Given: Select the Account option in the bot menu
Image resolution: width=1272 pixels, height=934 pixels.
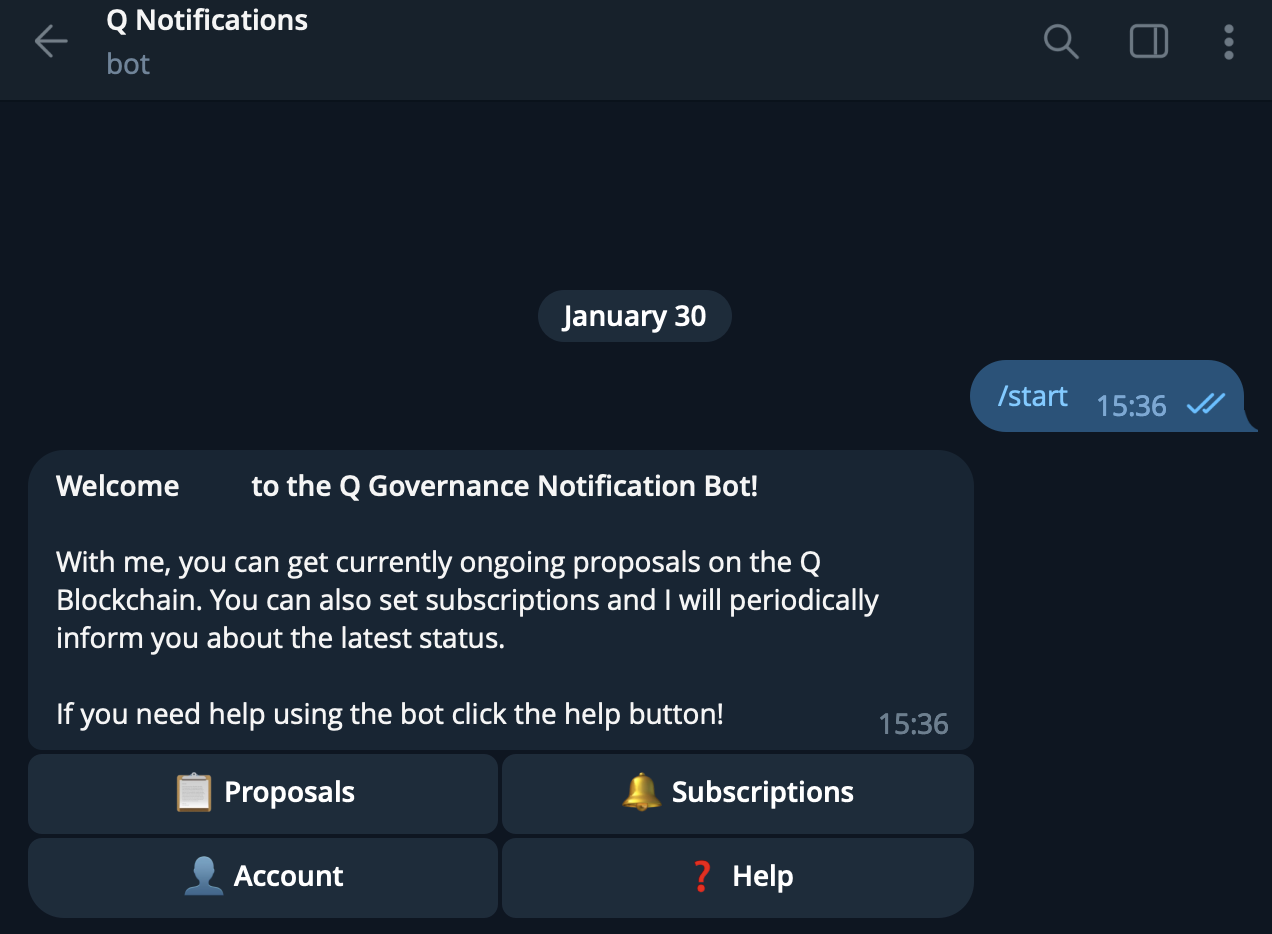Looking at the screenshot, I should [x=263, y=877].
